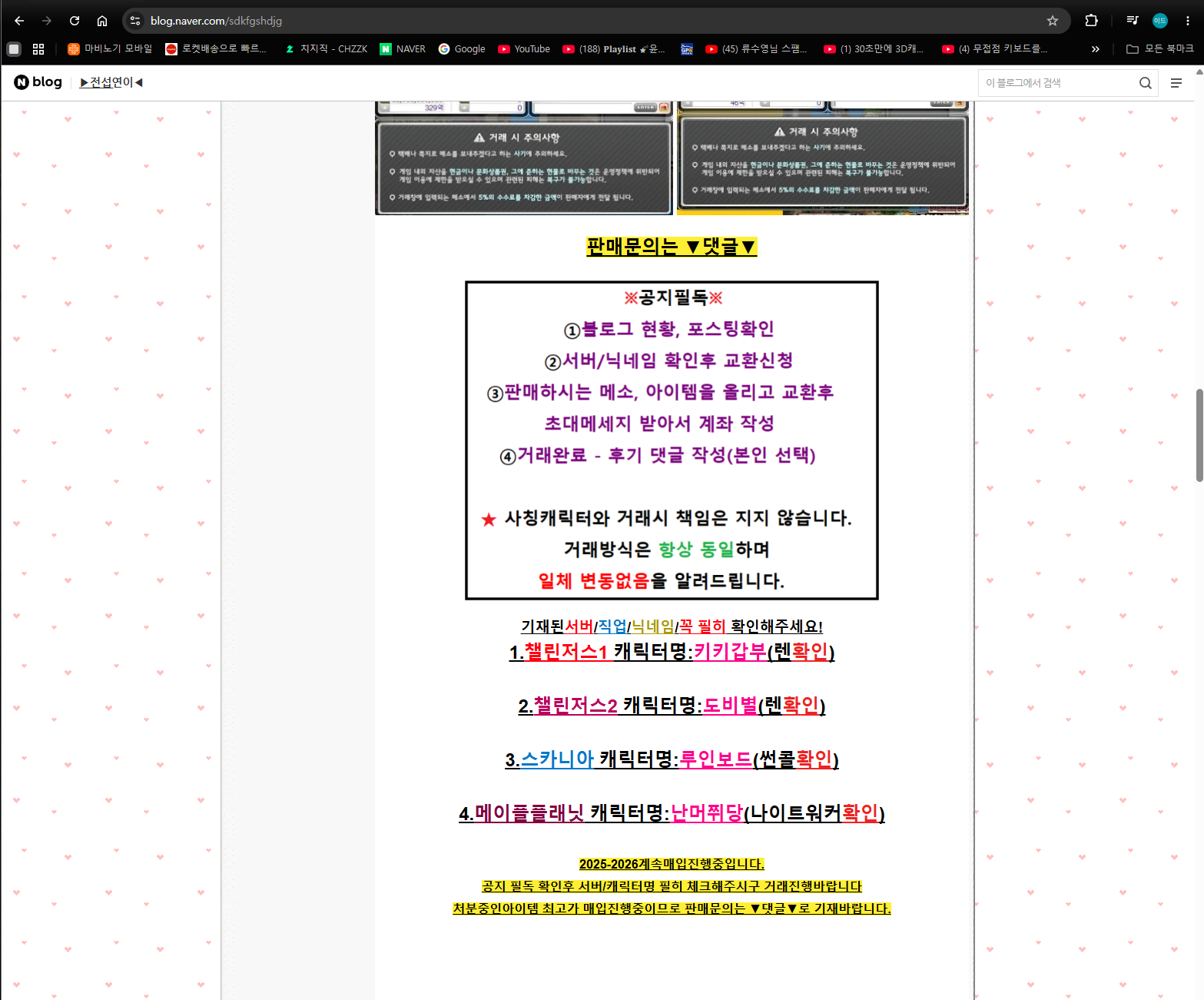Click the 공지 필독 확인후 서버/캐릭터명 line
Viewport: 1204px width, 1000px height.
[x=672, y=887]
